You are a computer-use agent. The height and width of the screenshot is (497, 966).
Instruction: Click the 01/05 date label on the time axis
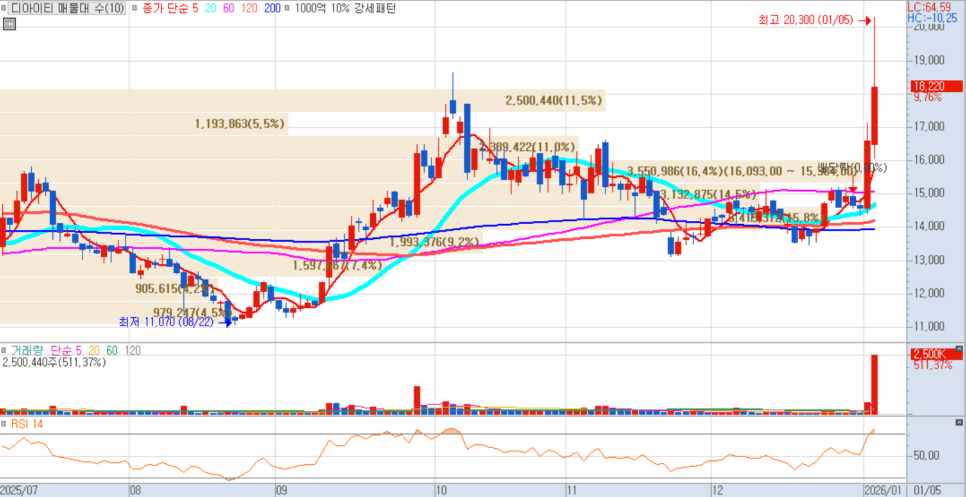point(927,491)
